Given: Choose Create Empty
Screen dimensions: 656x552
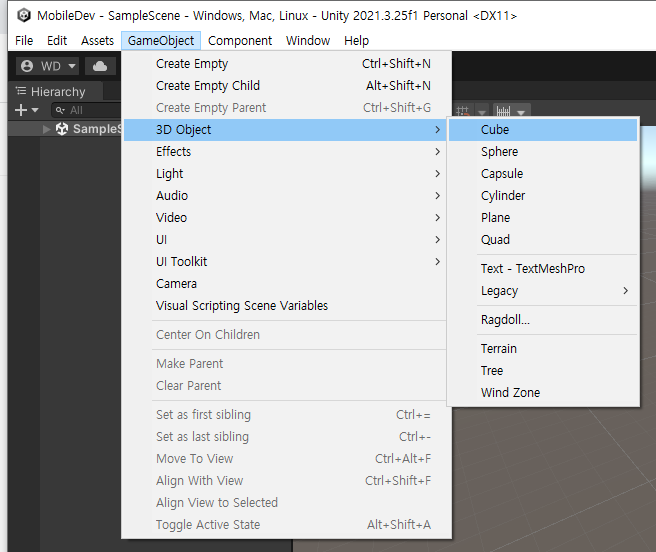Looking at the screenshot, I should coord(287,64).
